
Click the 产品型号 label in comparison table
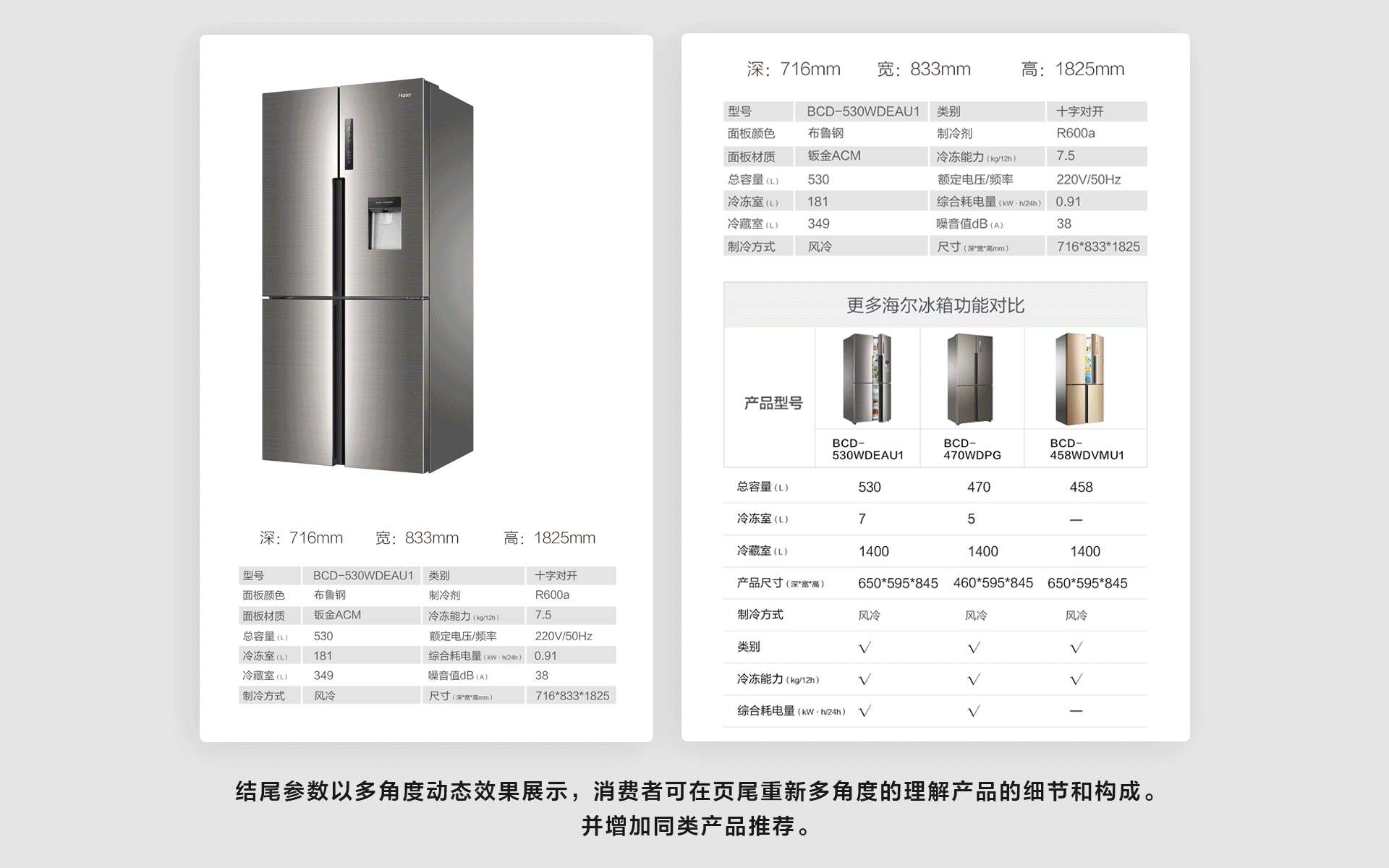pos(773,403)
